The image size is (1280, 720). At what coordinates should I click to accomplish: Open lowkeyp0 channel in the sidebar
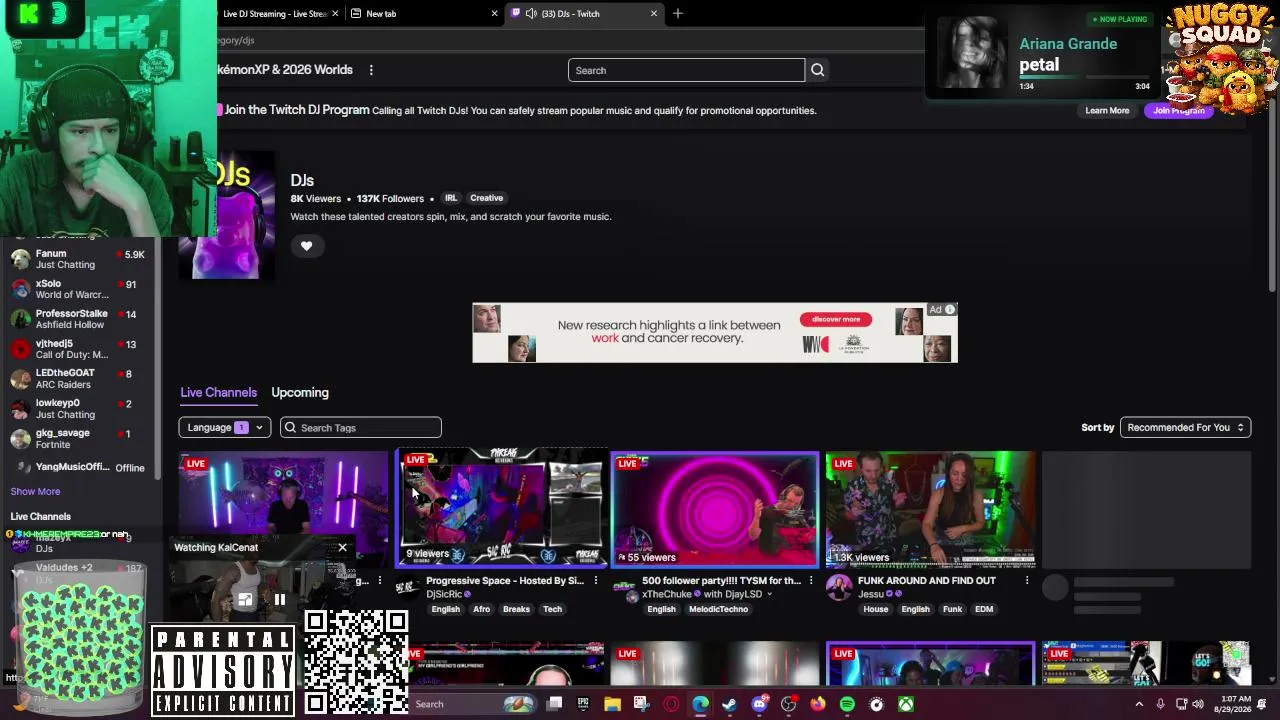(x=80, y=408)
